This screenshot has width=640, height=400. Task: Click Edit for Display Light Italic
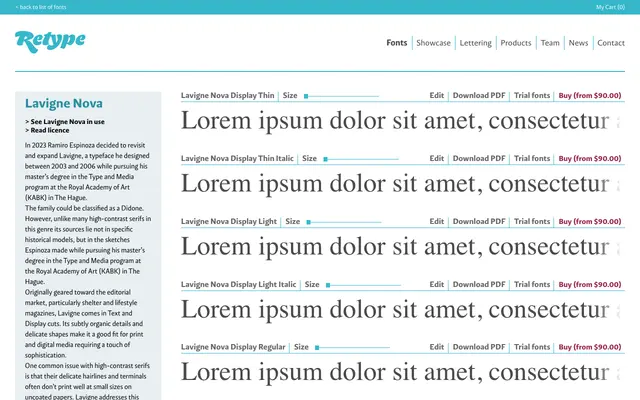[x=436, y=284]
